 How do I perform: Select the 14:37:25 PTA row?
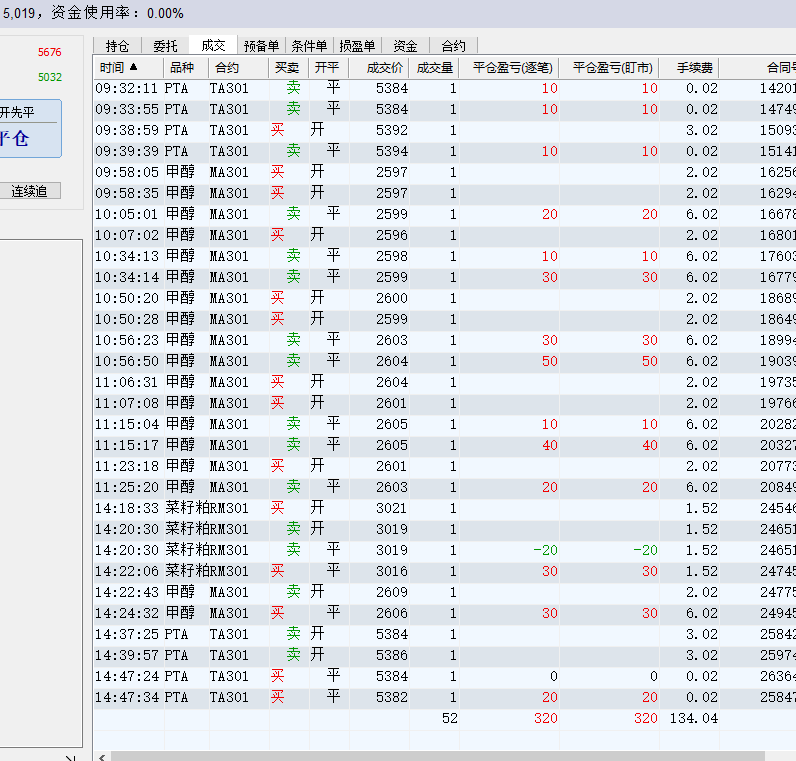[445, 634]
